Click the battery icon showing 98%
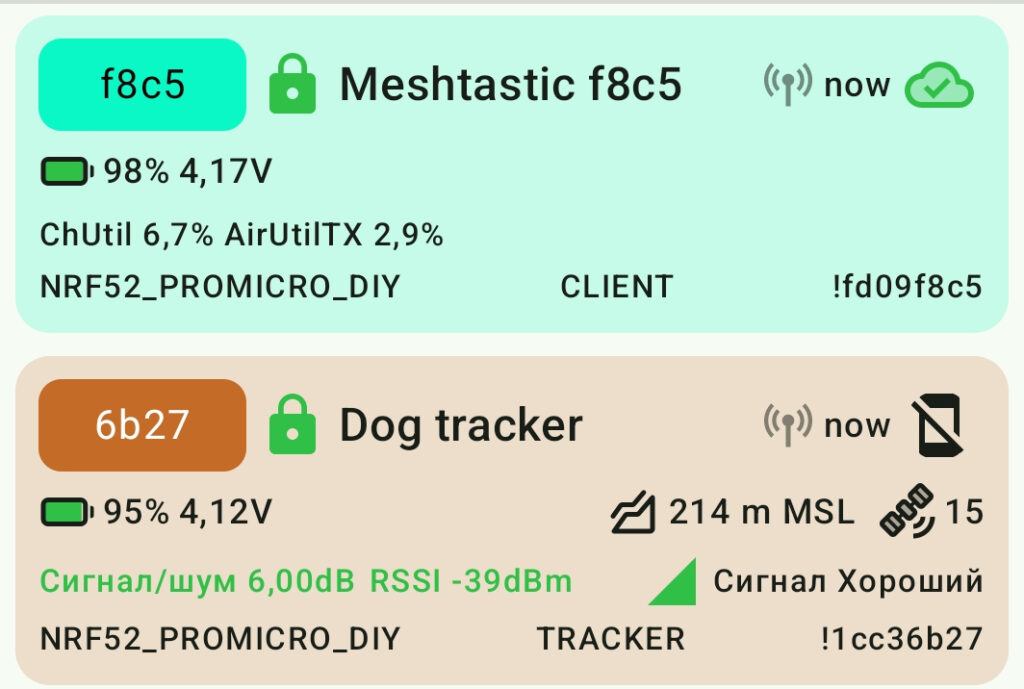Image resolution: width=1024 pixels, height=689 pixels. click(x=67, y=173)
